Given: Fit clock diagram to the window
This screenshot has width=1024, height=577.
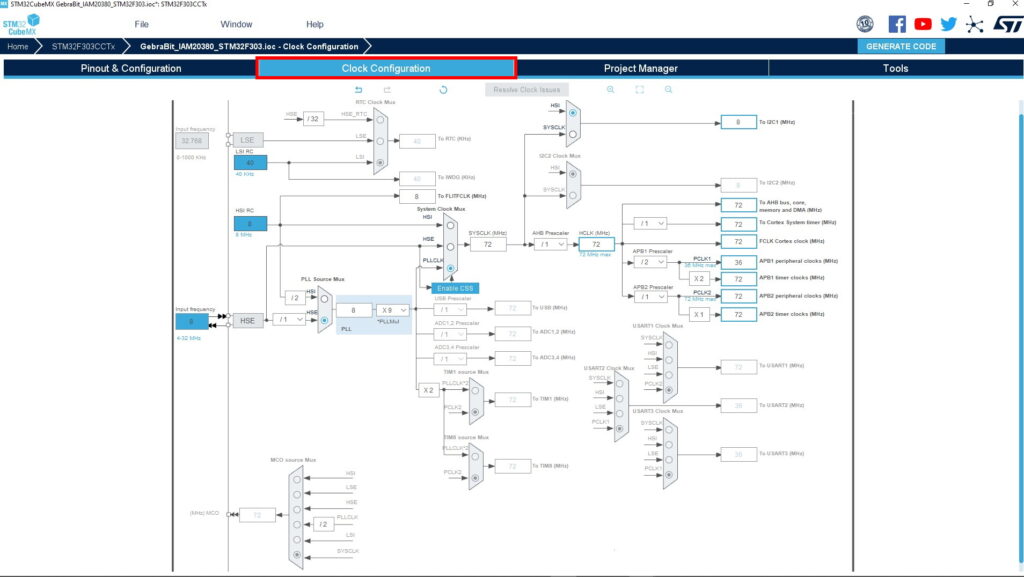Looking at the screenshot, I should click(639, 89).
